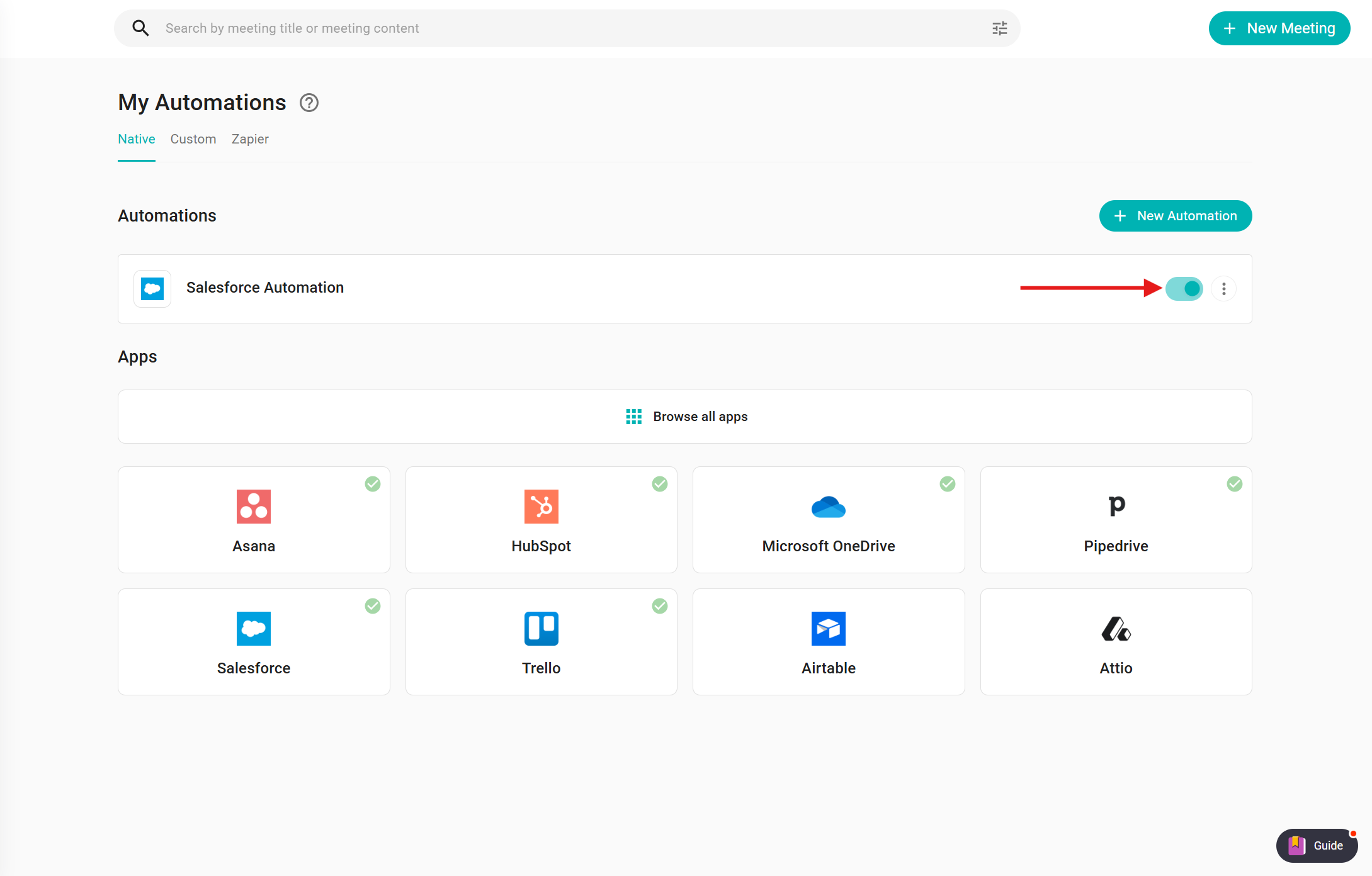Open the HubSpot app card
The image size is (1372, 876).
(x=541, y=520)
